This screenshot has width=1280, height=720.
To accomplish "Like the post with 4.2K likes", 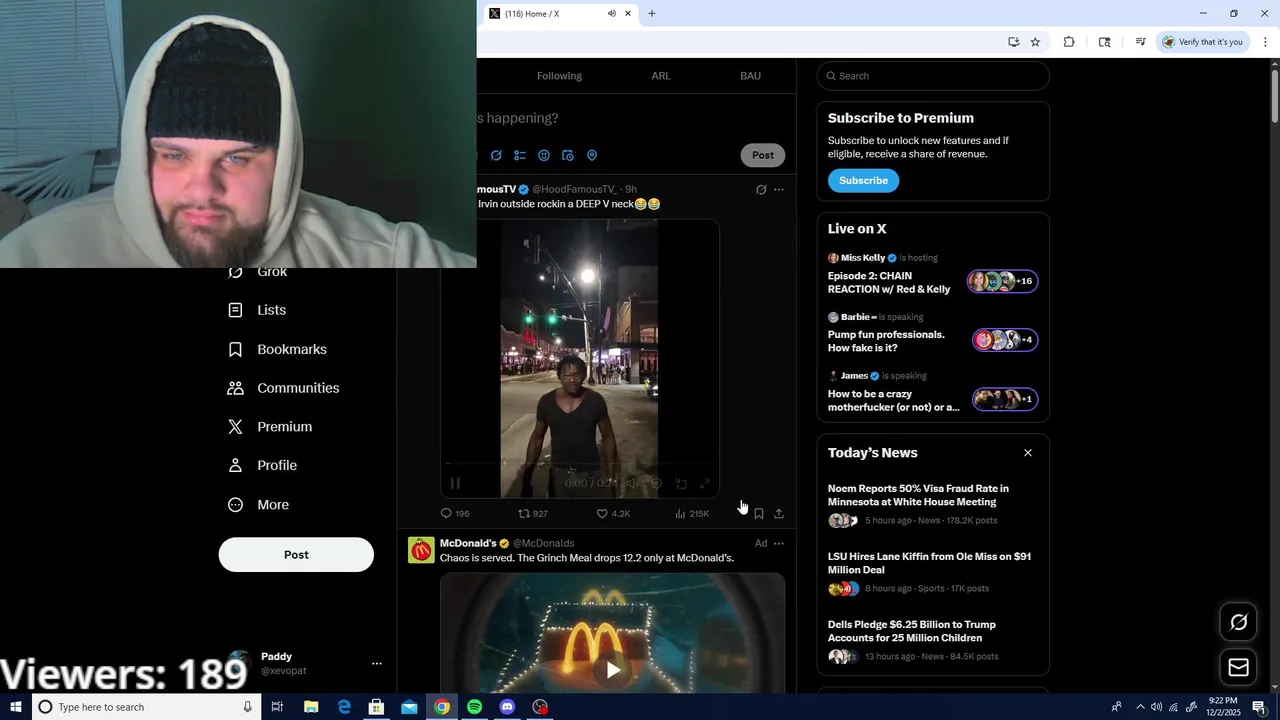I will (x=613, y=513).
